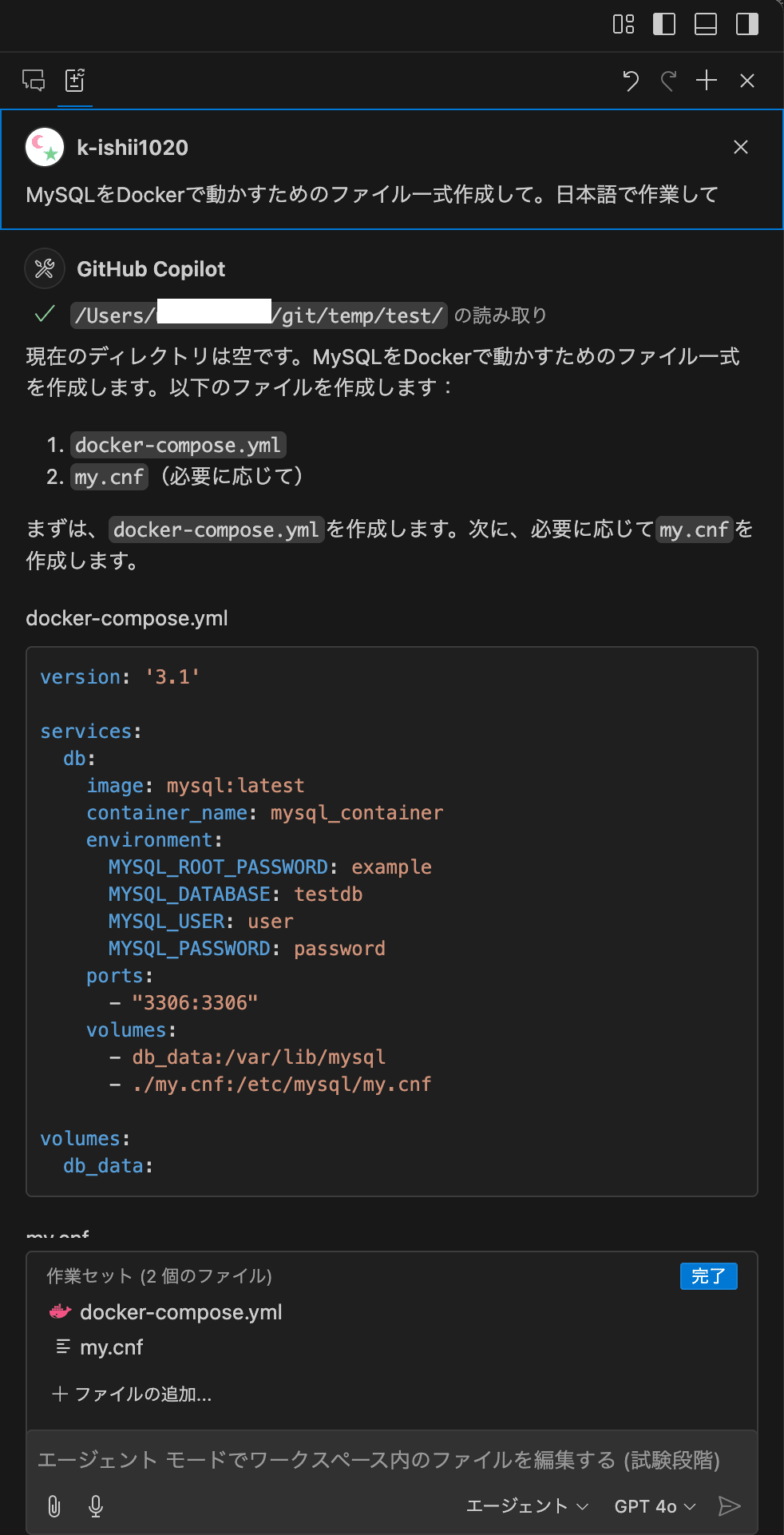Click the ./my.cnf:/etc/mysql/my.cnf volume line

click(x=271, y=1085)
